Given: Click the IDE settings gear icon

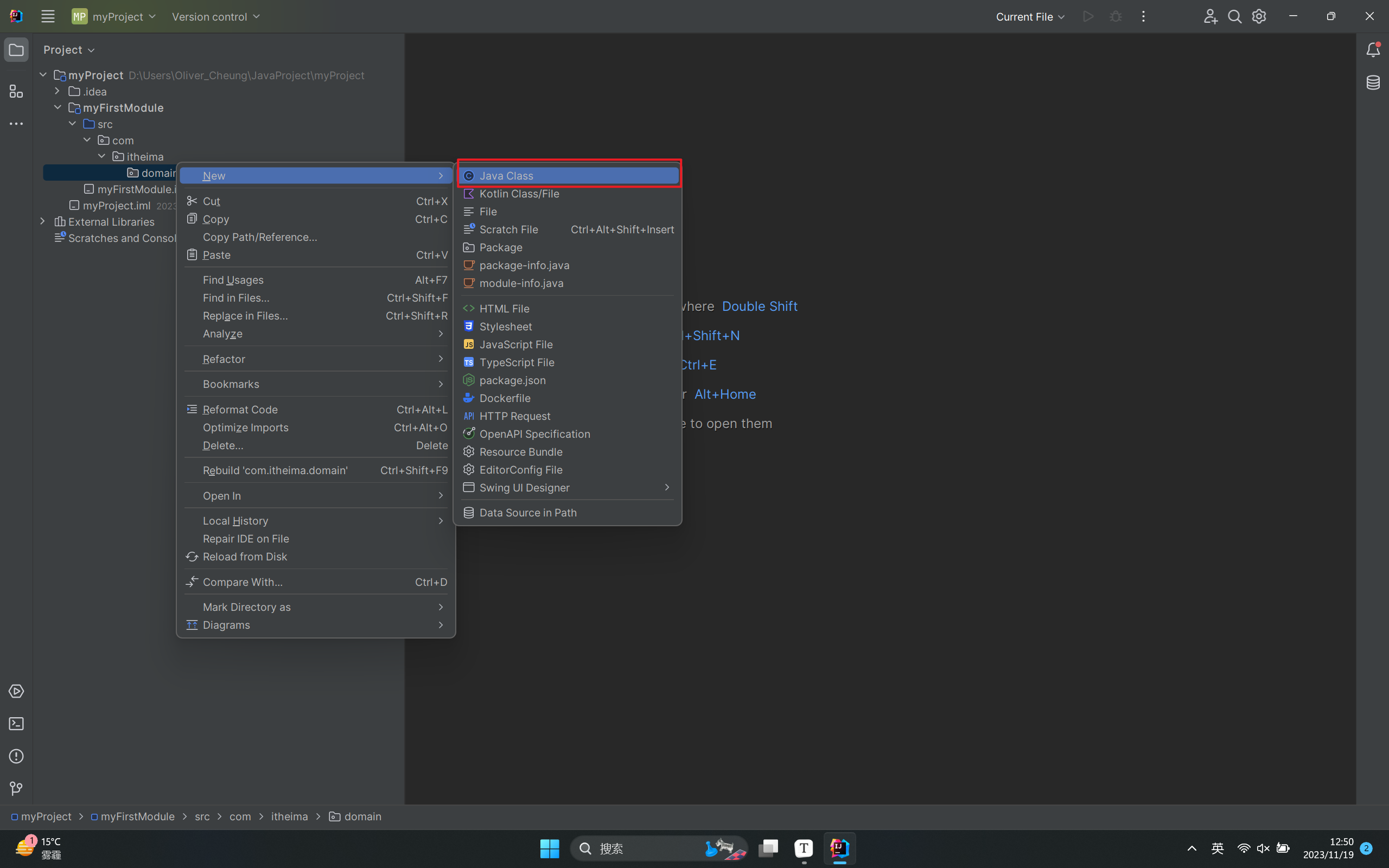Looking at the screenshot, I should (1259, 17).
